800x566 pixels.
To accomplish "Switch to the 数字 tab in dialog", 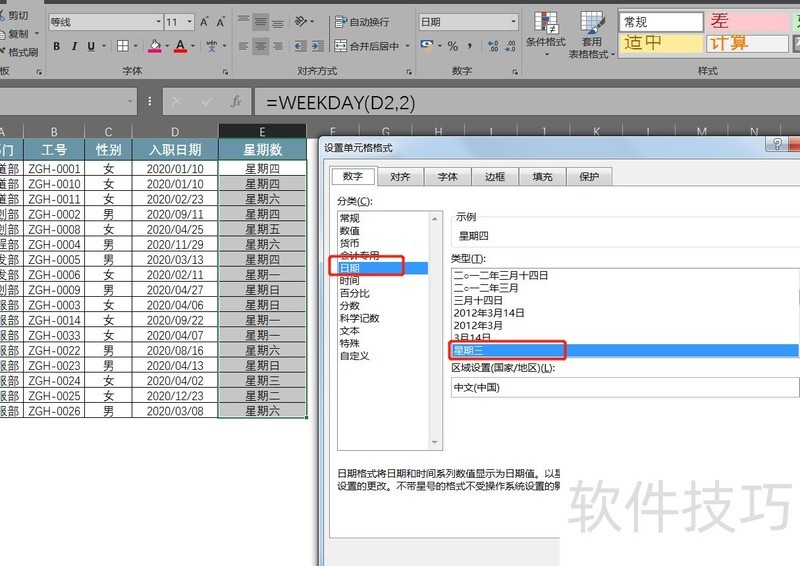I will tap(353, 177).
